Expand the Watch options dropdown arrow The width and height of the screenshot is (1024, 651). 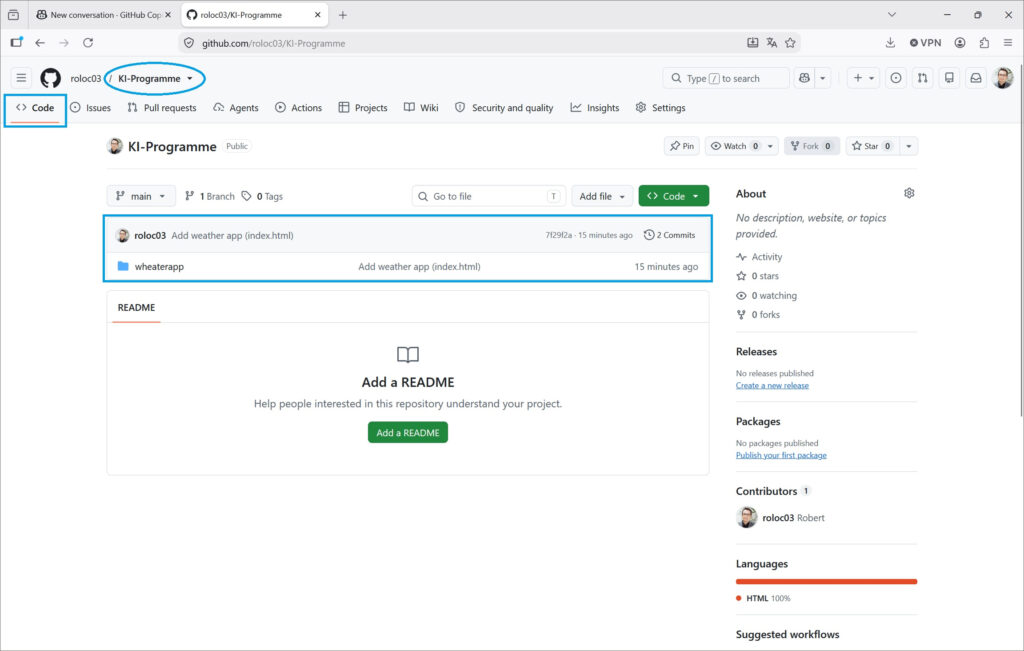click(x=770, y=146)
